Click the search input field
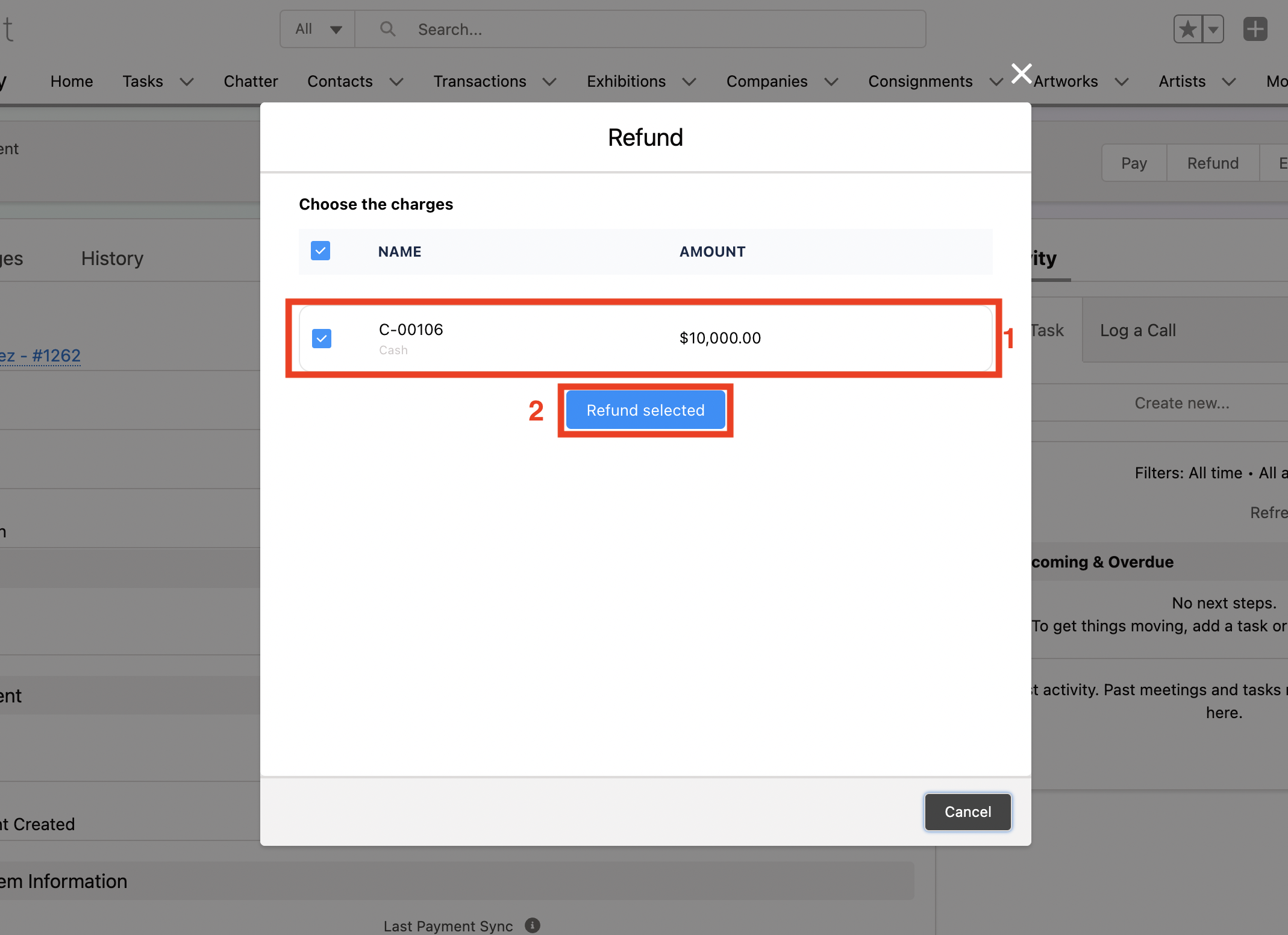The height and width of the screenshot is (935, 1288). point(663,29)
